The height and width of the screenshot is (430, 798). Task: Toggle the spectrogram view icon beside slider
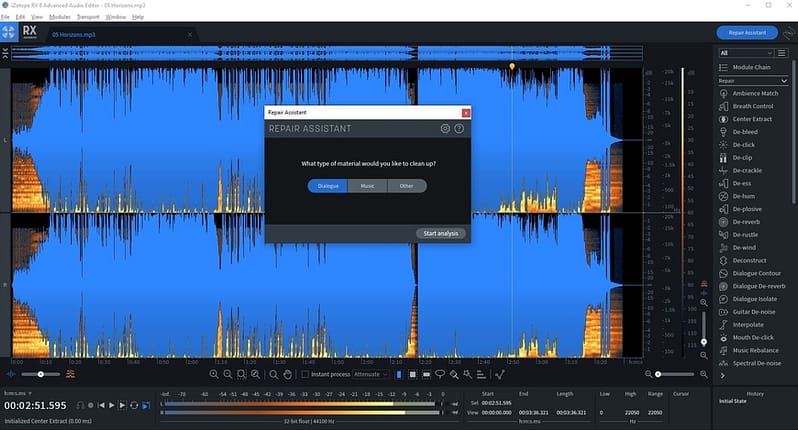pyautogui.click(x=70, y=375)
